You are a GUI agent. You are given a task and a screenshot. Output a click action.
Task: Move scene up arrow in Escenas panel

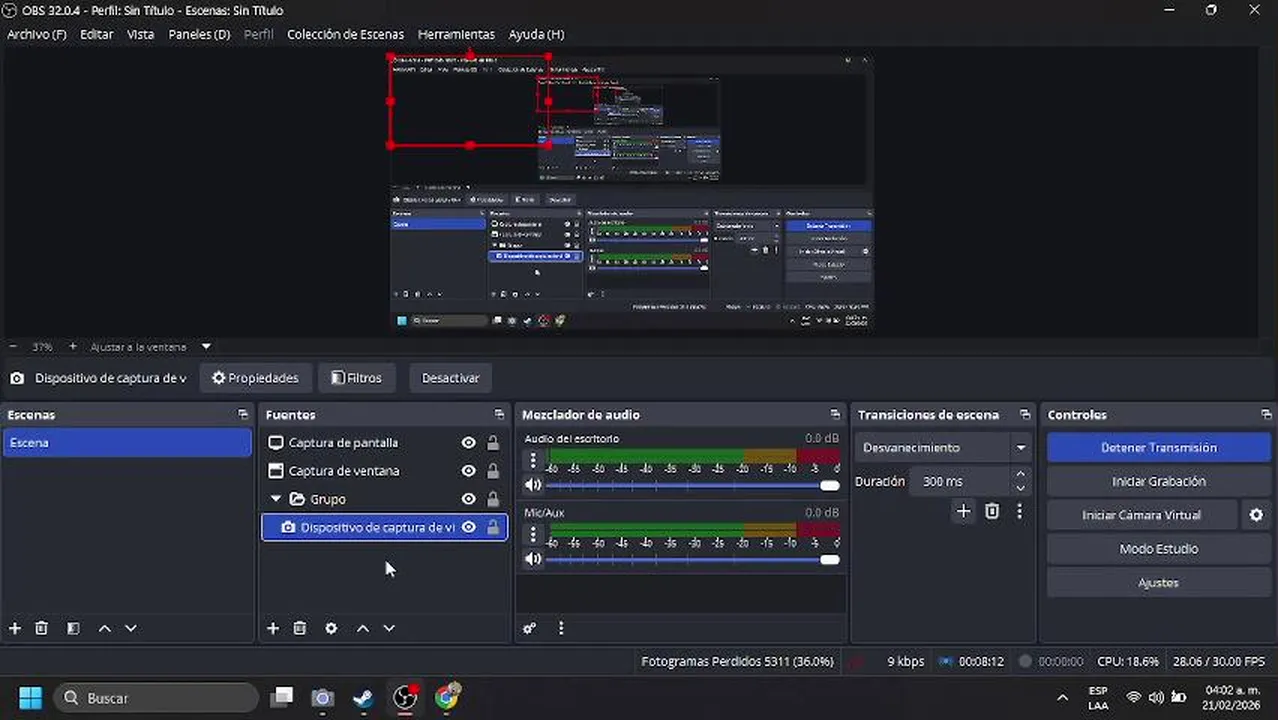coord(104,628)
